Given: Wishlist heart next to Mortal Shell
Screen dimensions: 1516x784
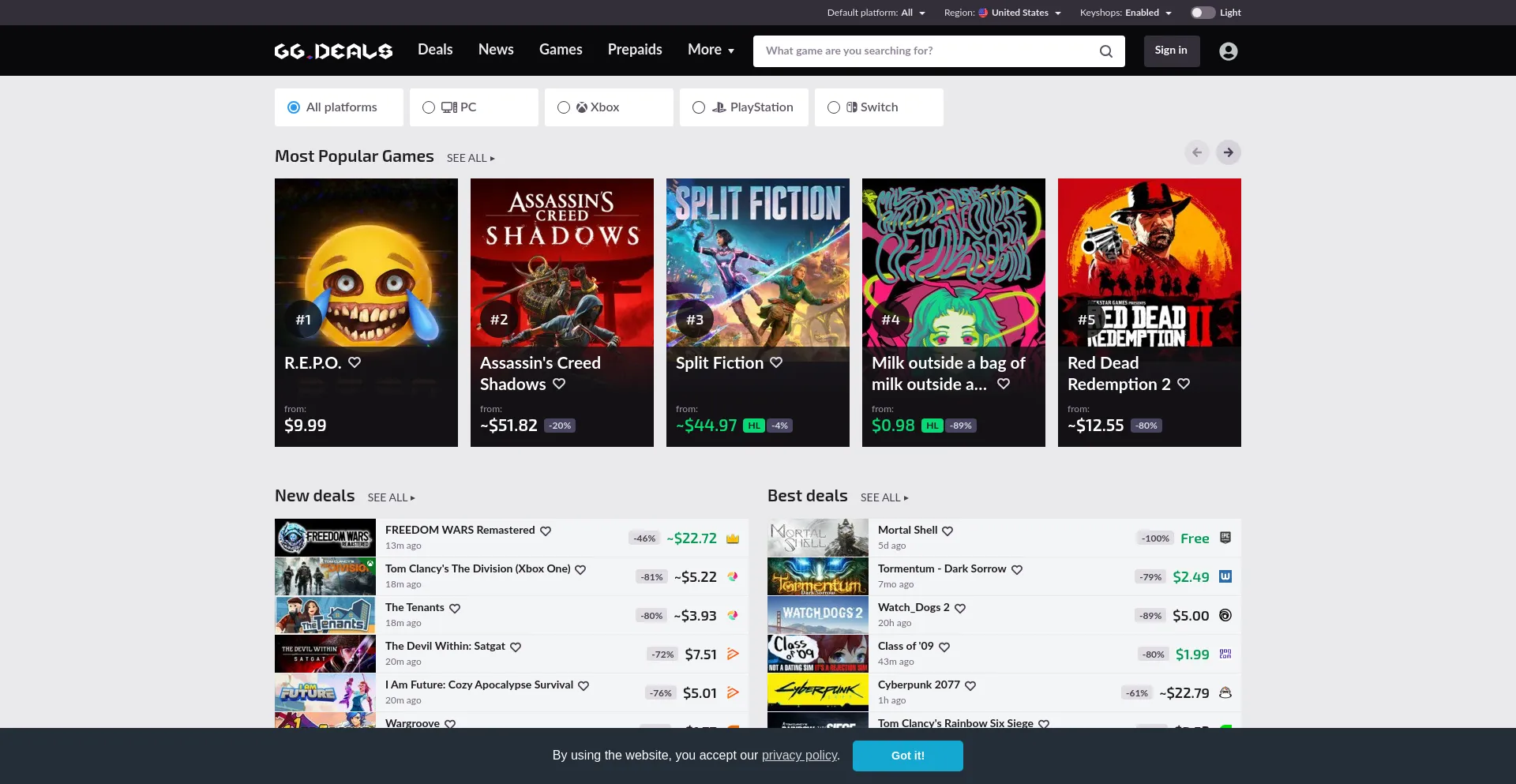Looking at the screenshot, I should pyautogui.click(x=947, y=531).
